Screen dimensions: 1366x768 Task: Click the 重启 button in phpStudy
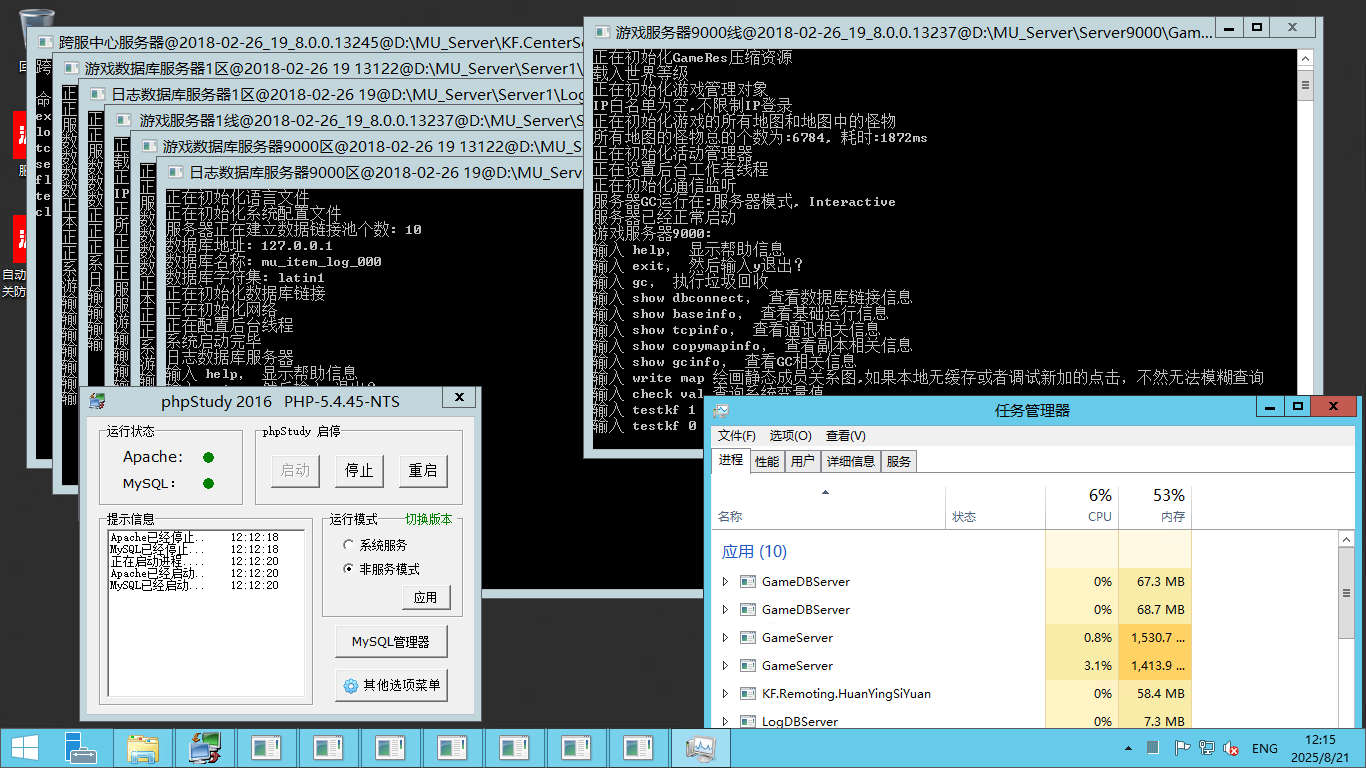tap(423, 470)
